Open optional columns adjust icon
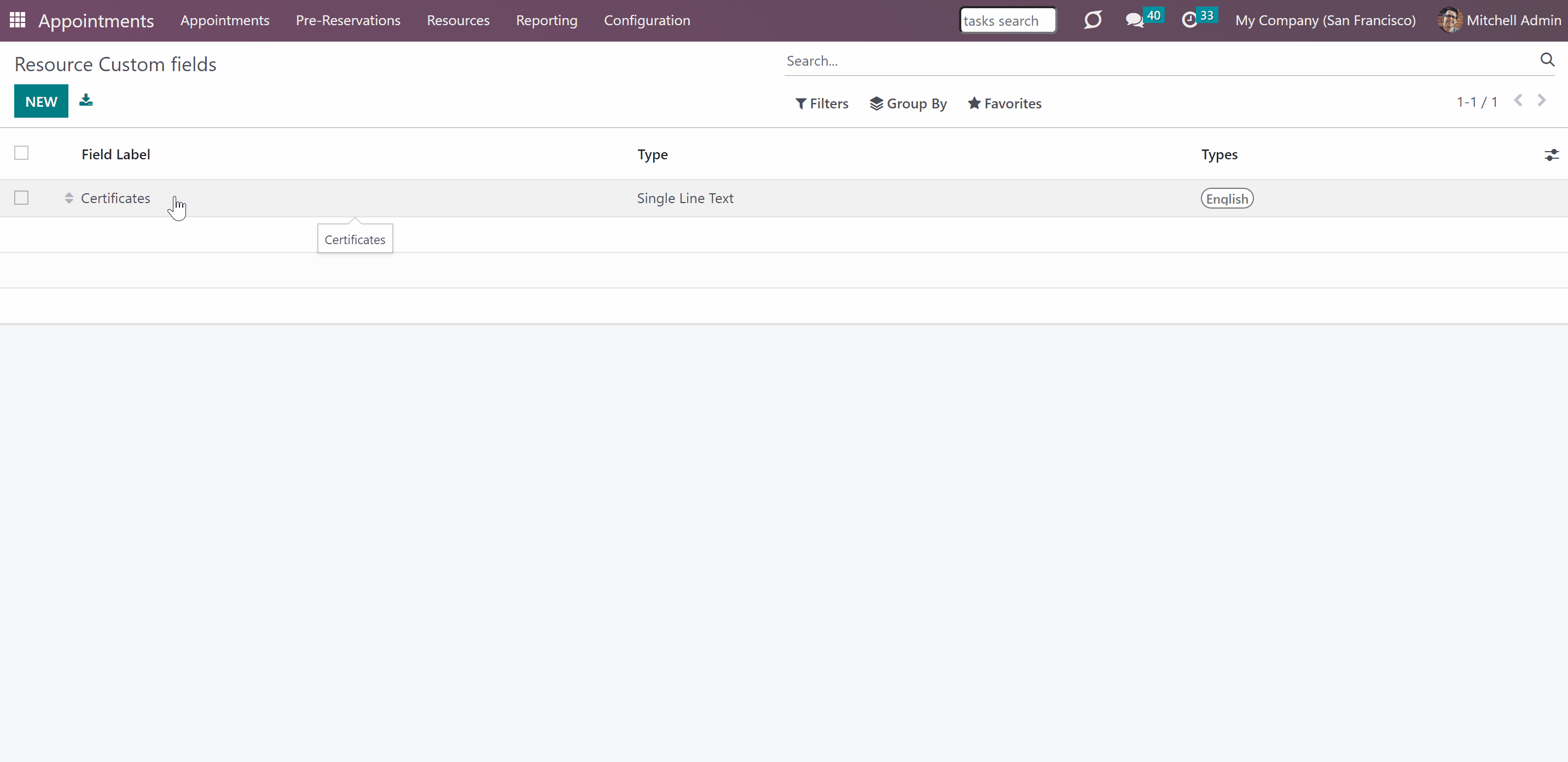The height and width of the screenshot is (762, 1568). point(1552,155)
